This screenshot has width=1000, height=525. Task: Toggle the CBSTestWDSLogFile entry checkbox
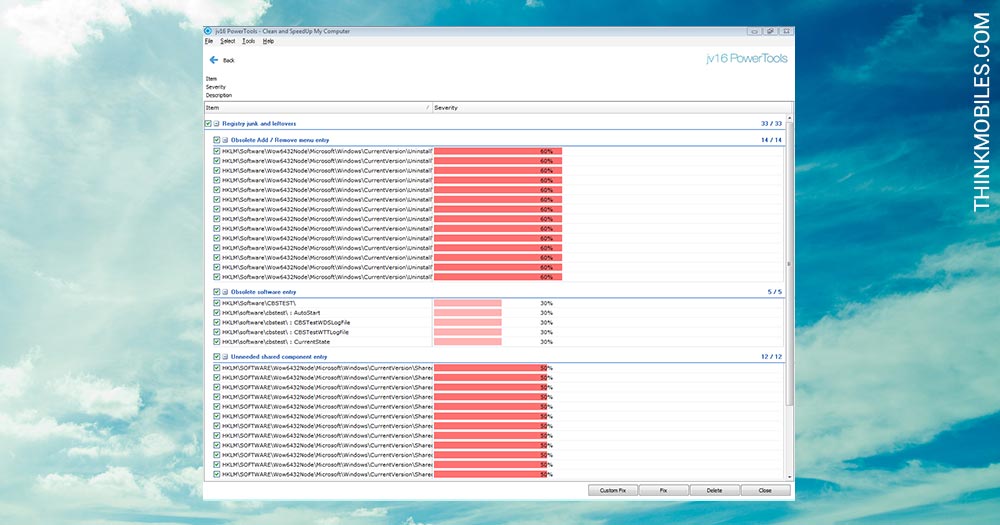(217, 322)
